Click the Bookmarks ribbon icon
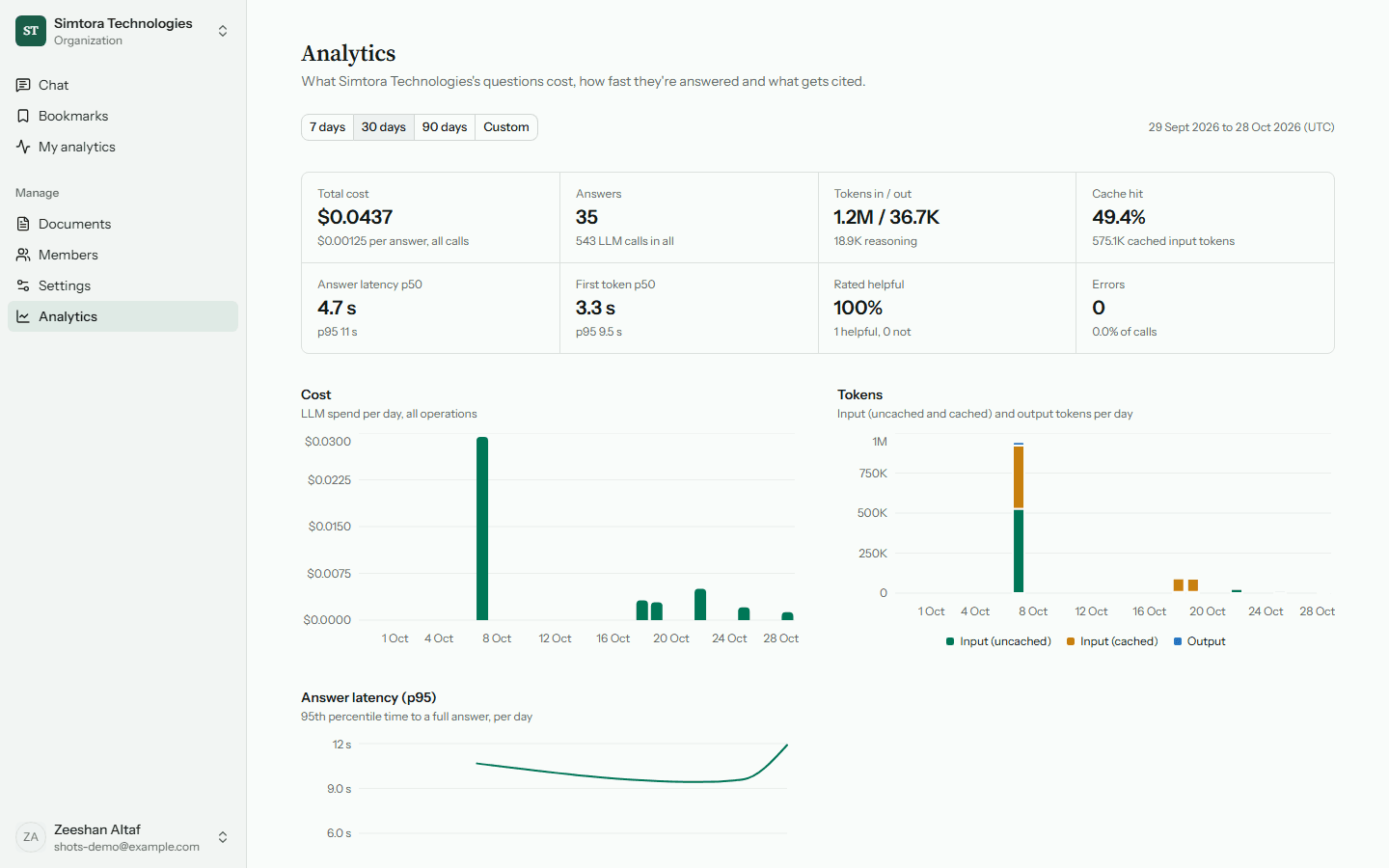 pos(23,116)
